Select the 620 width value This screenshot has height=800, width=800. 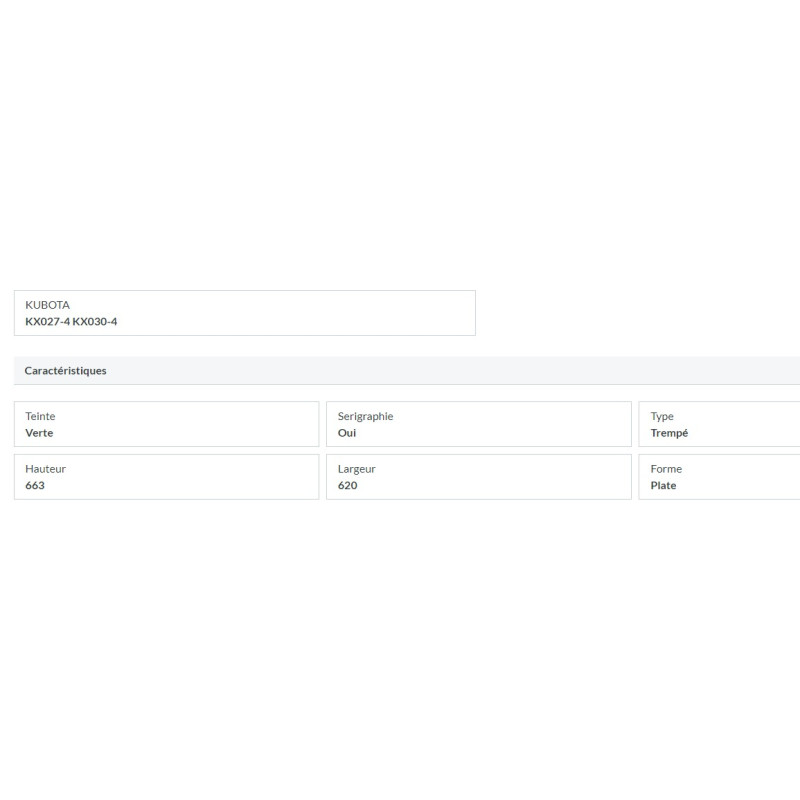(x=347, y=485)
